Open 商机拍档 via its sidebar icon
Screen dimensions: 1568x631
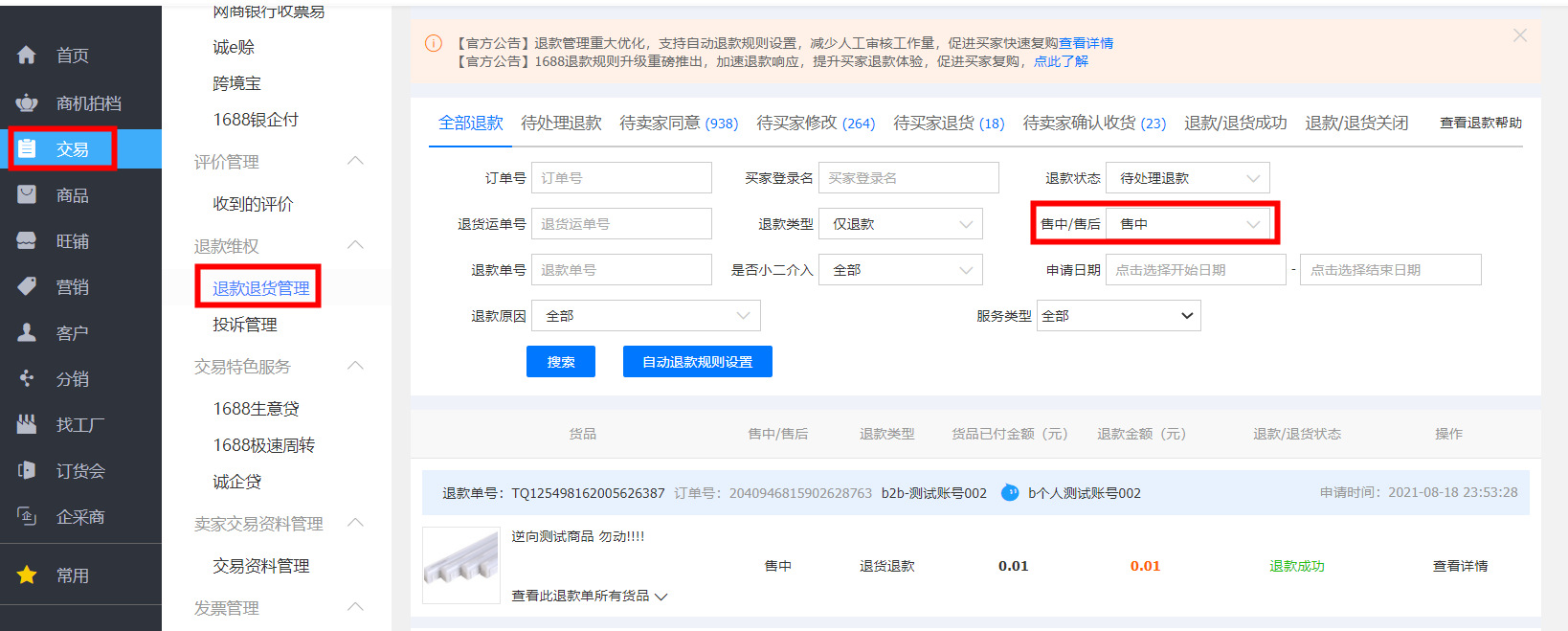click(x=27, y=102)
